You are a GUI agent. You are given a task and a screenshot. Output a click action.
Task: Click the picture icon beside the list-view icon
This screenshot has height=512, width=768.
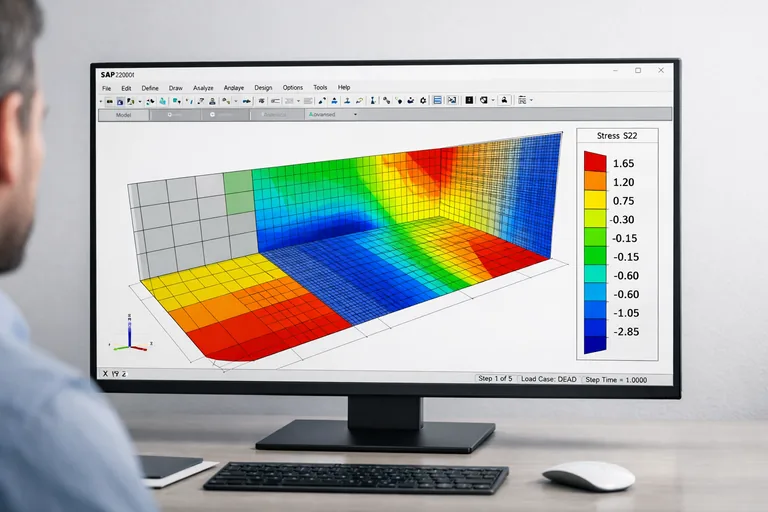452,101
